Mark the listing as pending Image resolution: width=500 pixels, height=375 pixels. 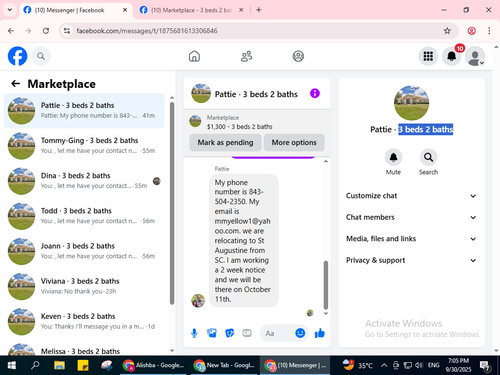(x=225, y=143)
